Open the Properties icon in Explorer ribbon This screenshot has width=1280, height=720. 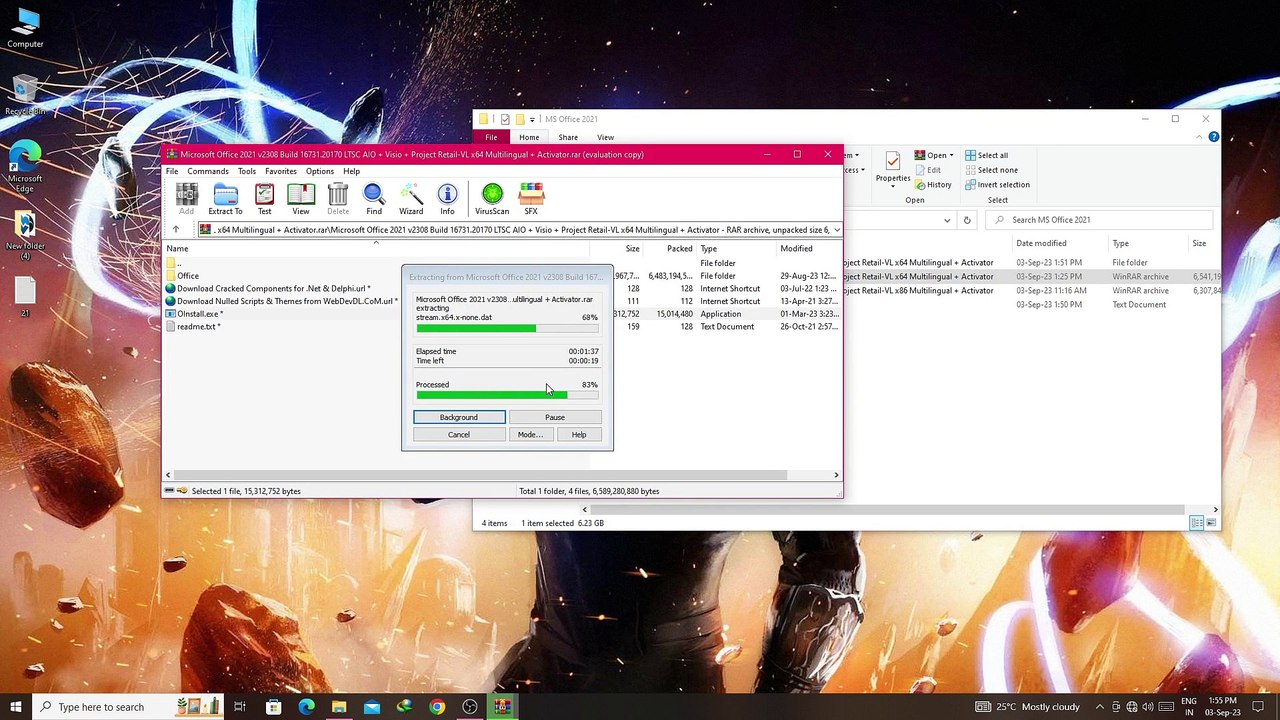[x=892, y=167]
